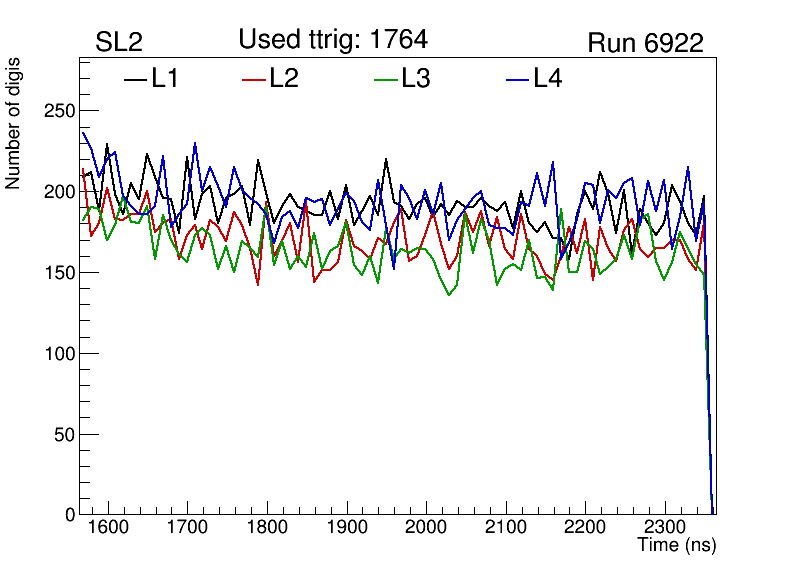Click the 0 y-axis tick label
This screenshot has width=796, height=572.
[69, 514]
